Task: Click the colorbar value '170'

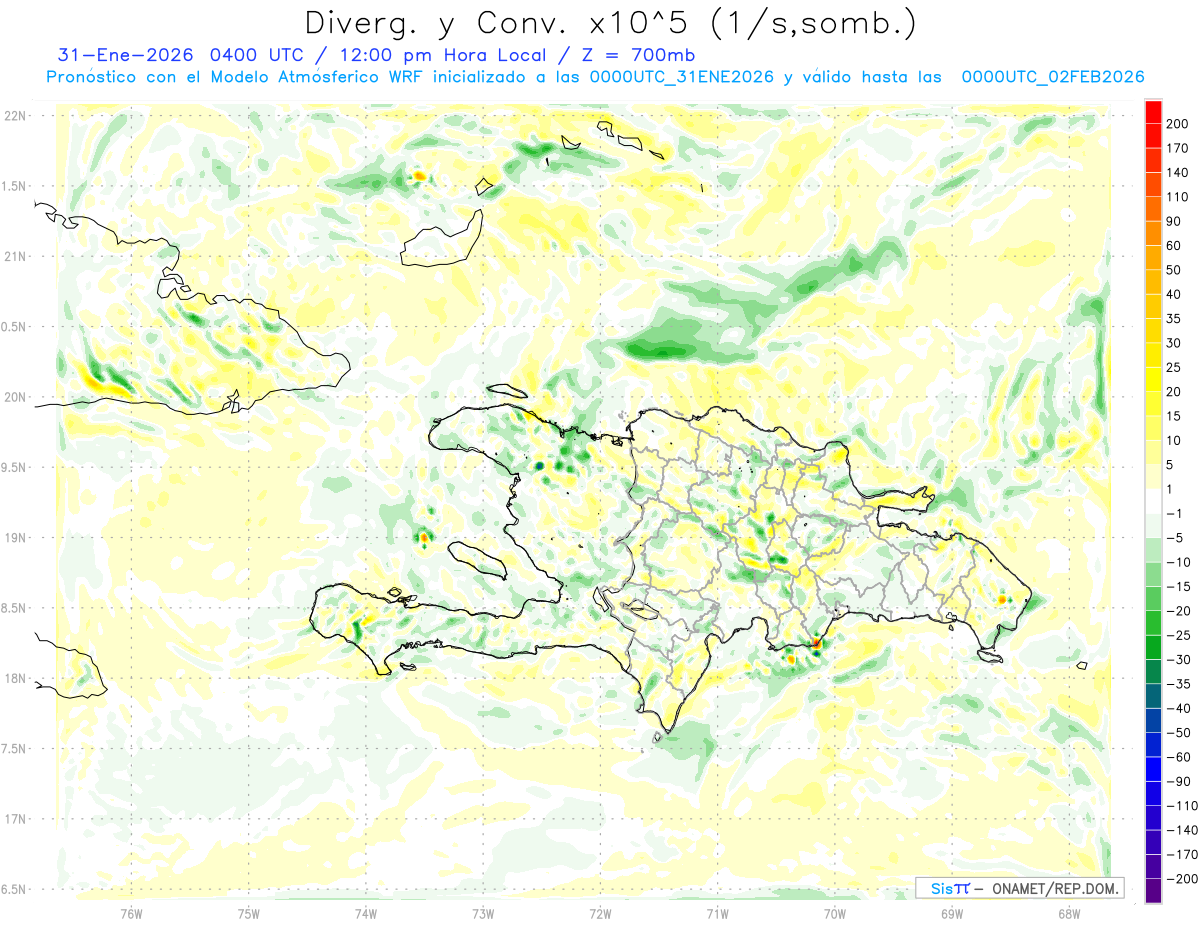Action: (1177, 148)
